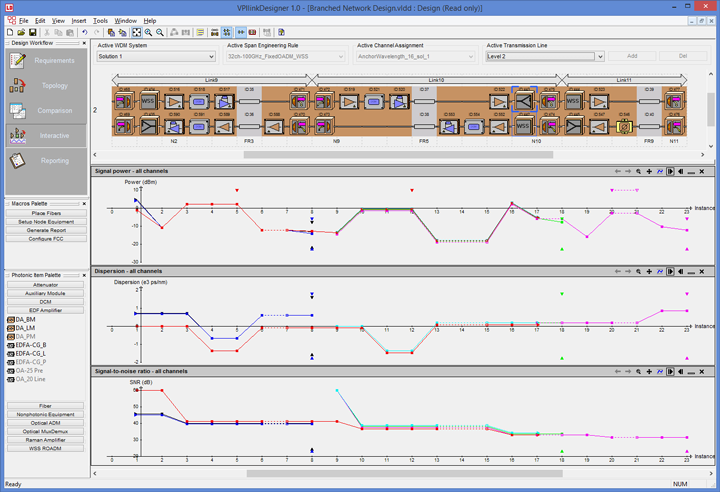Toggle line chart mode in Signal power panel
The width and height of the screenshot is (720, 492).
pos(660,171)
